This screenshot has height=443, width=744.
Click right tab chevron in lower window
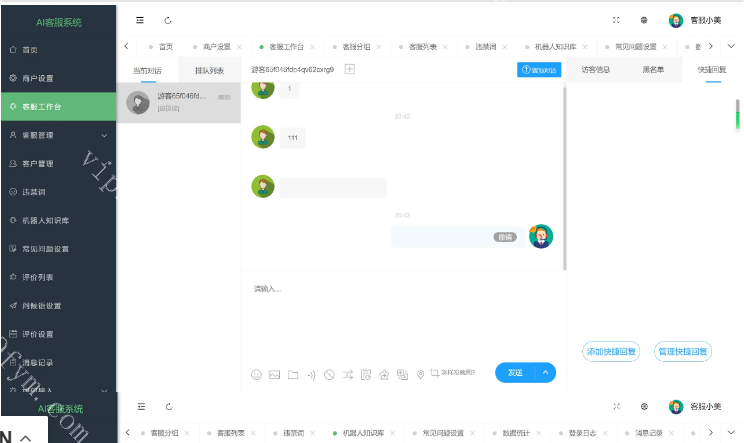[x=710, y=433]
